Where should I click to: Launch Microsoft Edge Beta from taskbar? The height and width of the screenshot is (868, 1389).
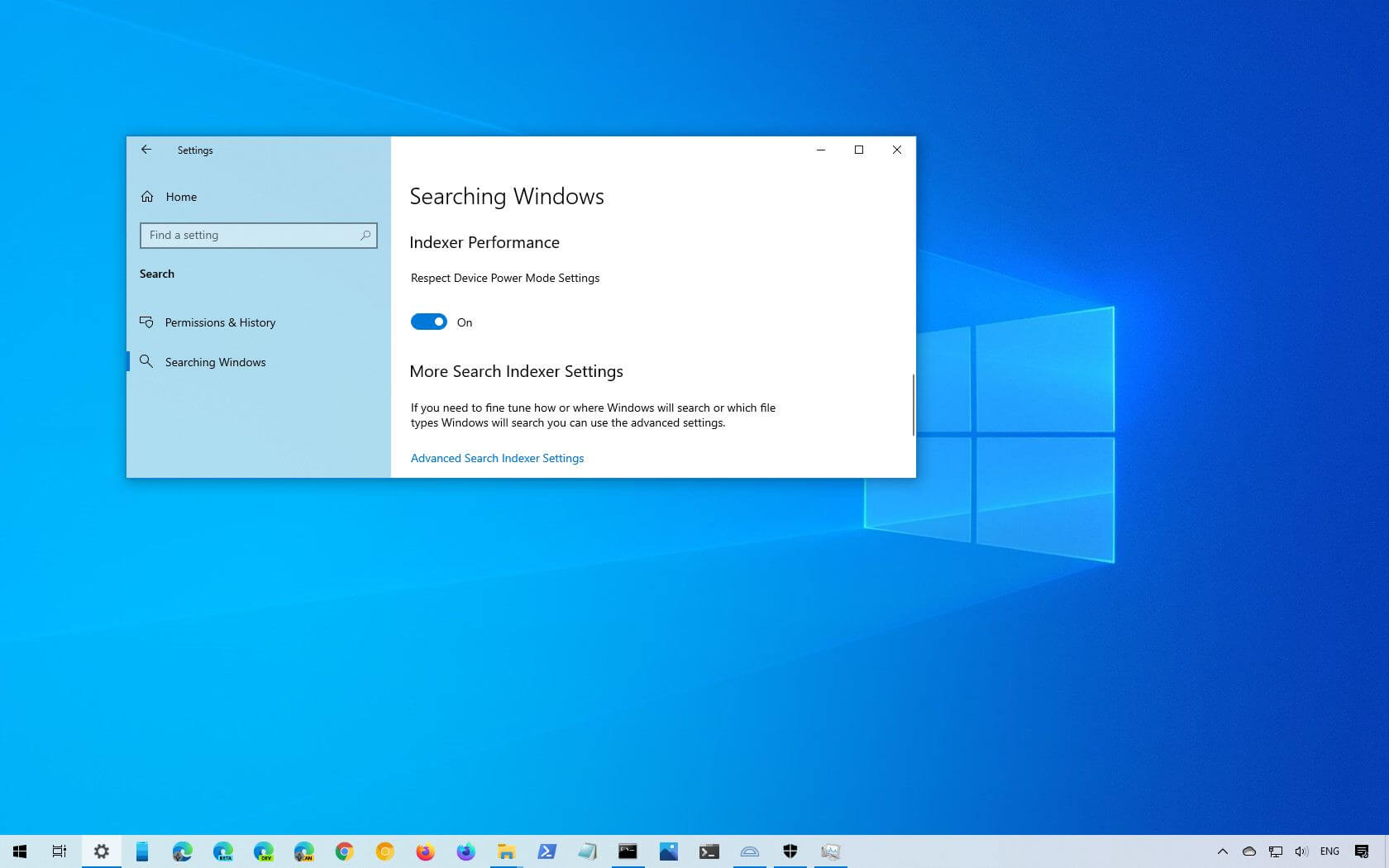tap(222, 851)
